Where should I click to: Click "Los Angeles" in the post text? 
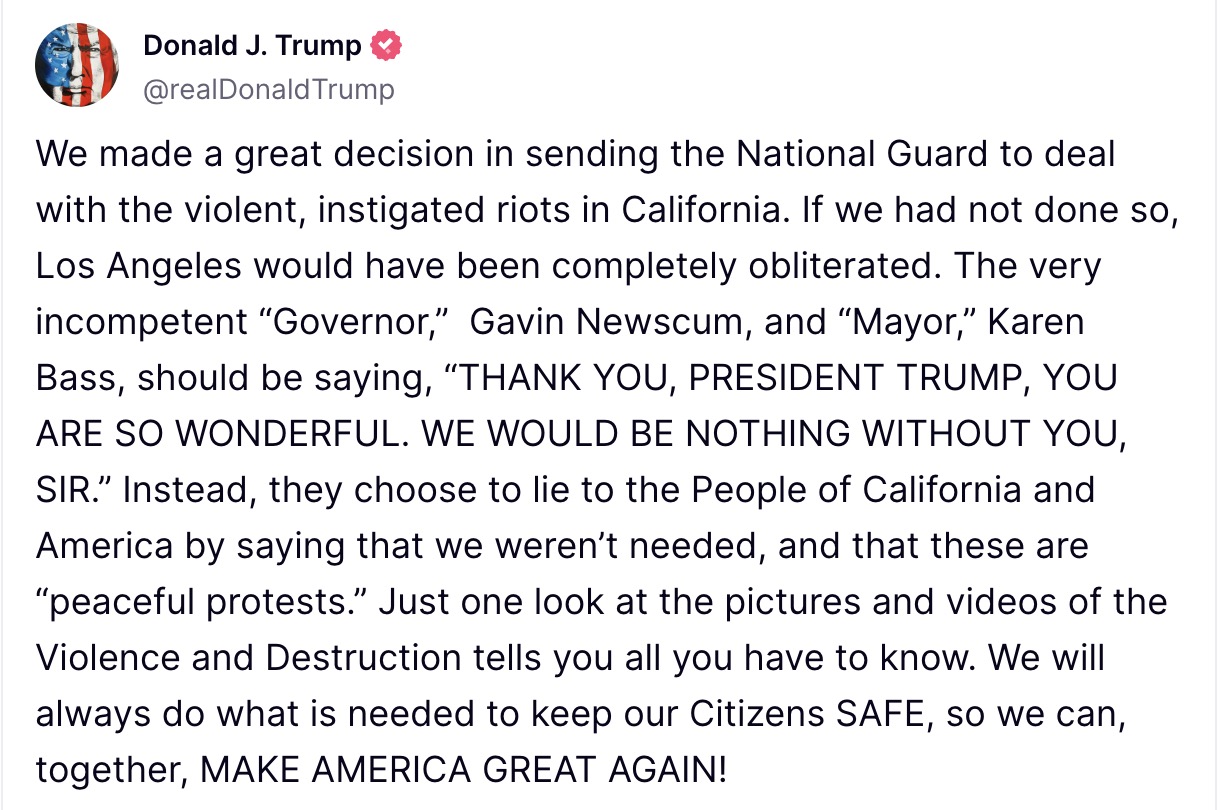pyautogui.click(x=139, y=267)
